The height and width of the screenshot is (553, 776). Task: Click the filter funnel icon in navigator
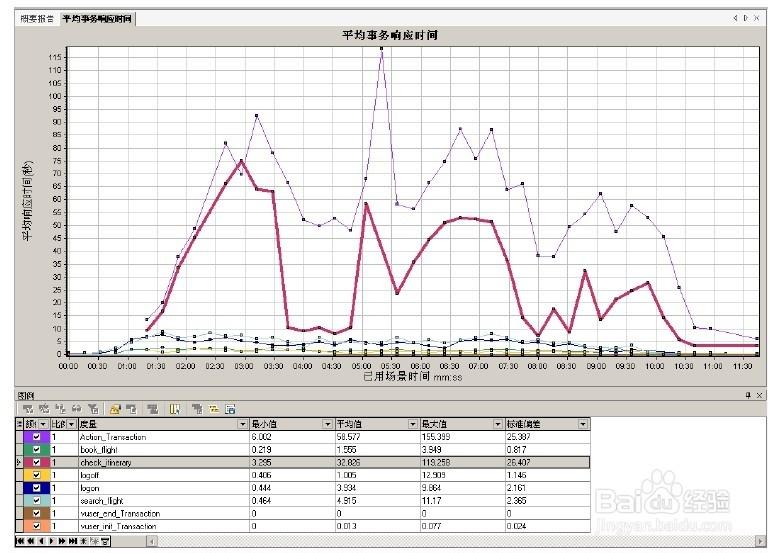[x=106, y=541]
